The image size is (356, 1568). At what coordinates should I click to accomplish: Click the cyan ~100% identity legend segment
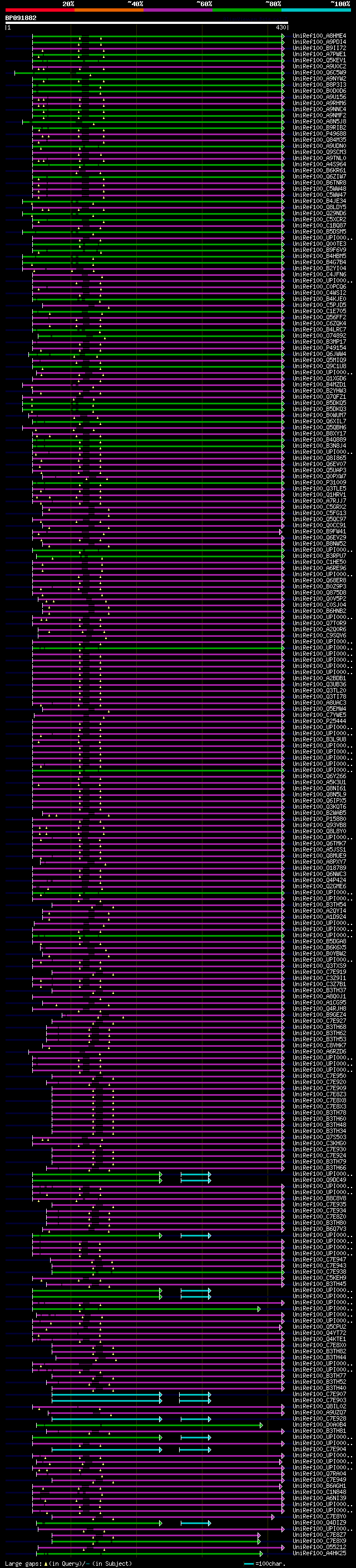tap(316, 10)
